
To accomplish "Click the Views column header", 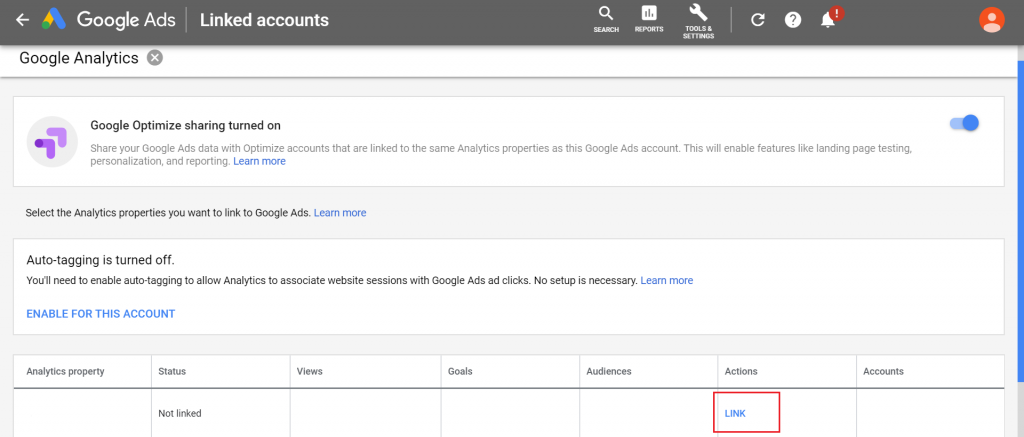I will pos(310,372).
